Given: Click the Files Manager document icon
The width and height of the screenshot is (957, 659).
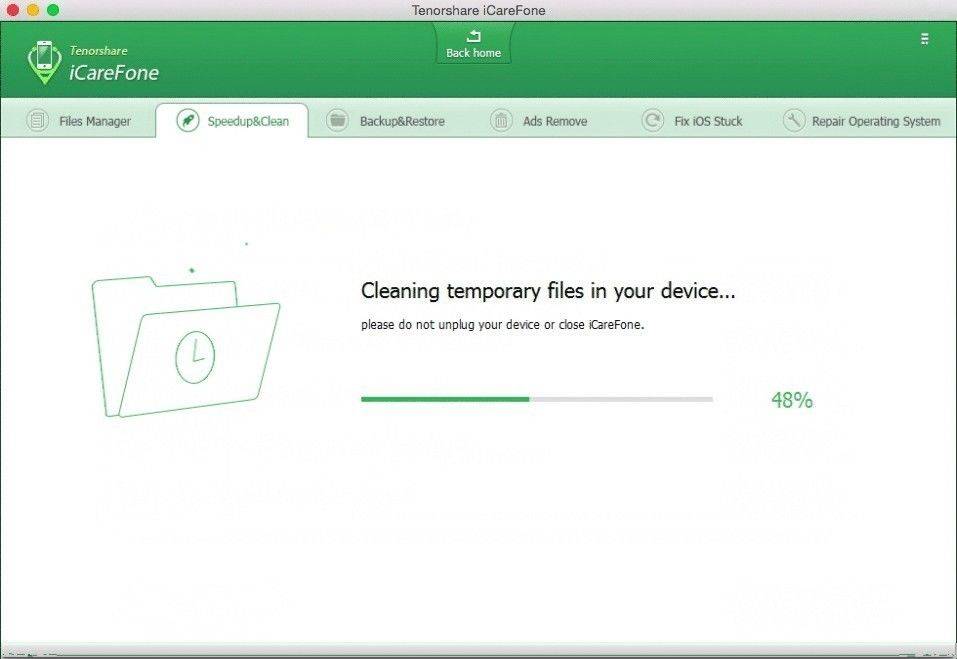Looking at the screenshot, I should 37,120.
